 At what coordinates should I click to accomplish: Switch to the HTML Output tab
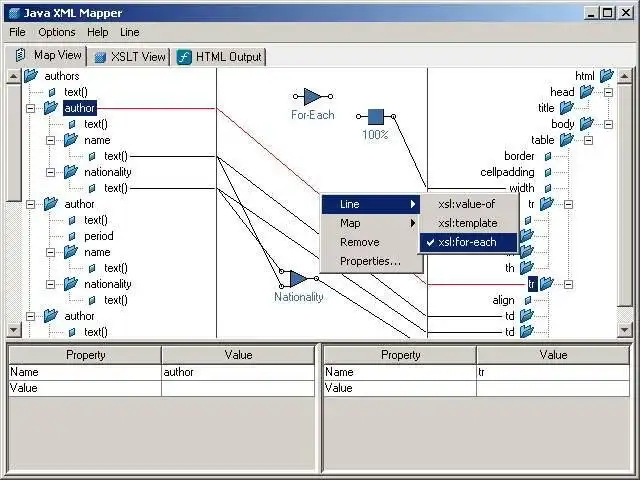219,57
